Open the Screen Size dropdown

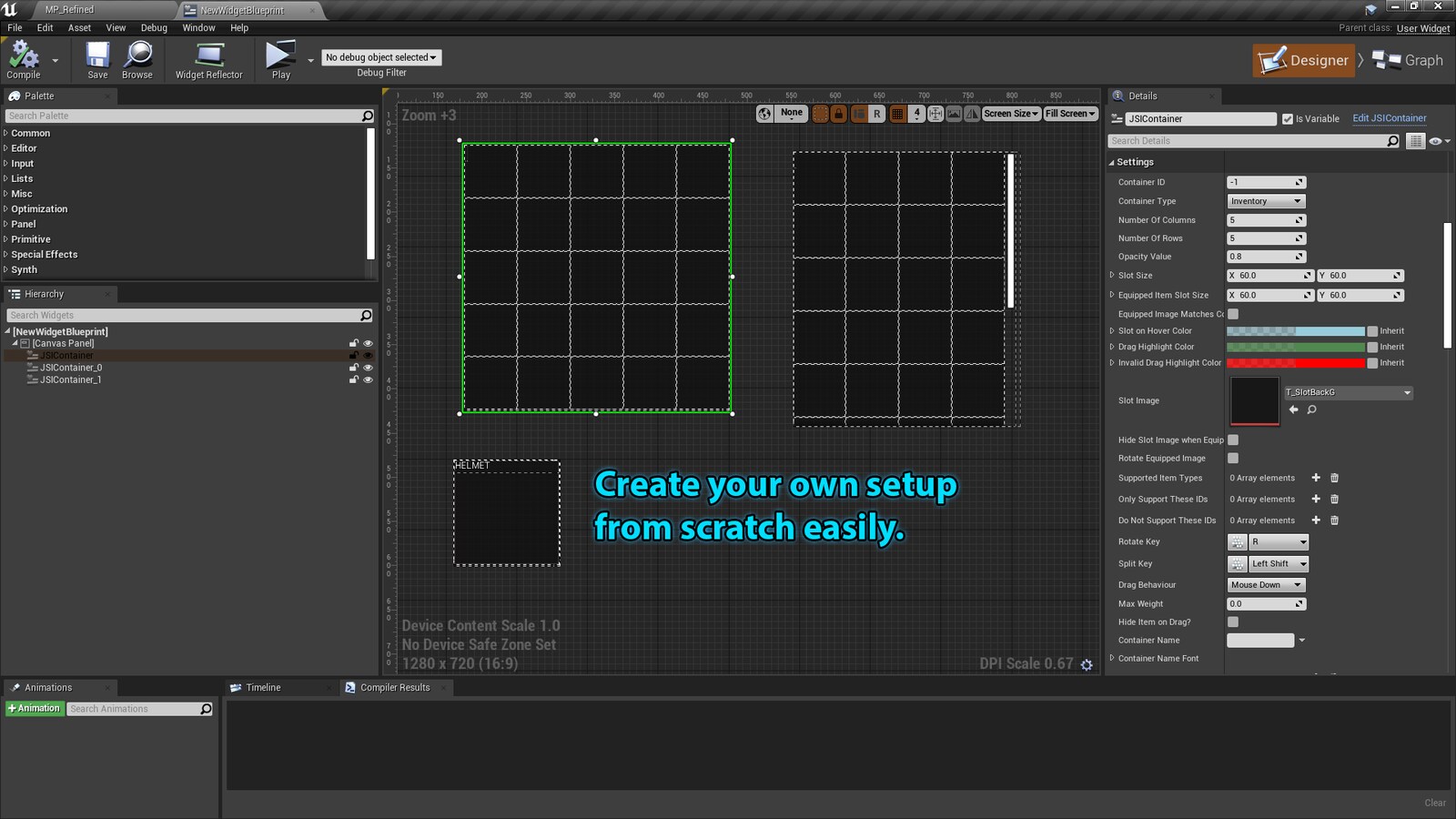(1010, 114)
